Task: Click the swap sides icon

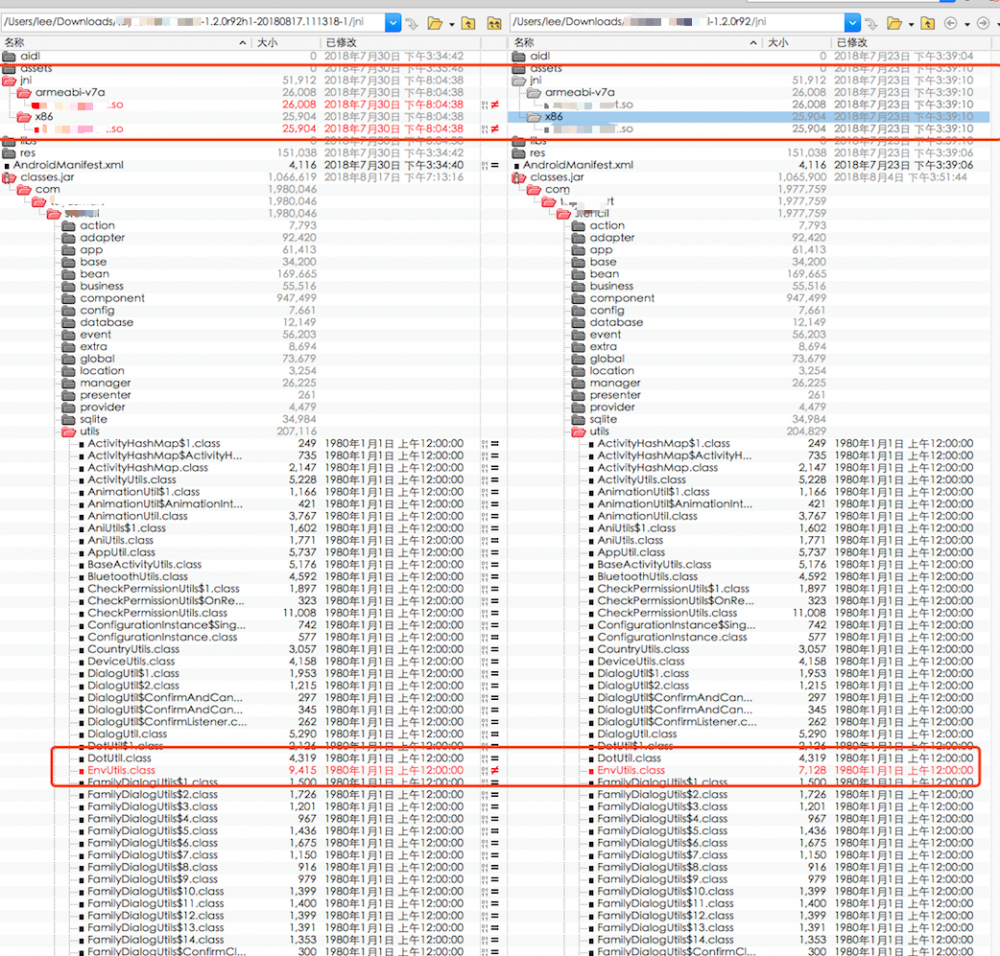Action: [x=494, y=24]
